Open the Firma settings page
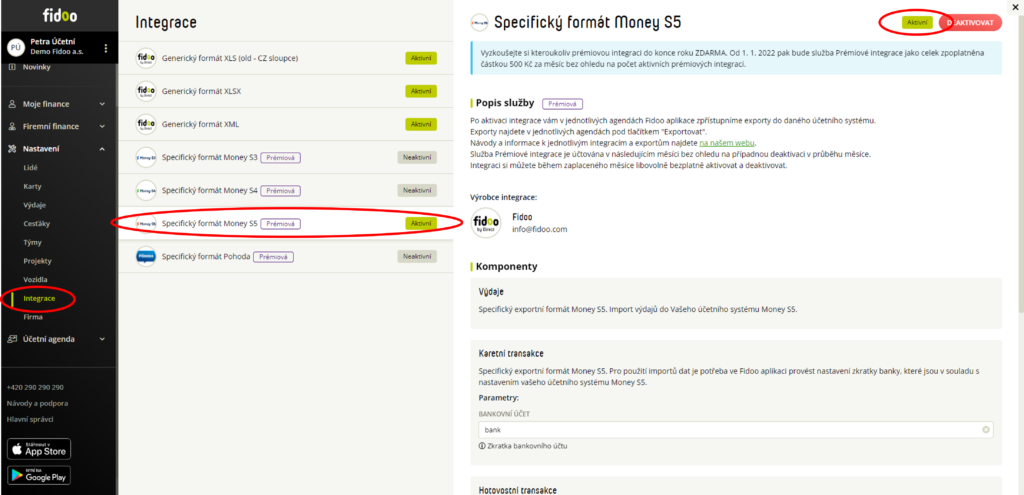The height and width of the screenshot is (495, 1024). click(33, 317)
